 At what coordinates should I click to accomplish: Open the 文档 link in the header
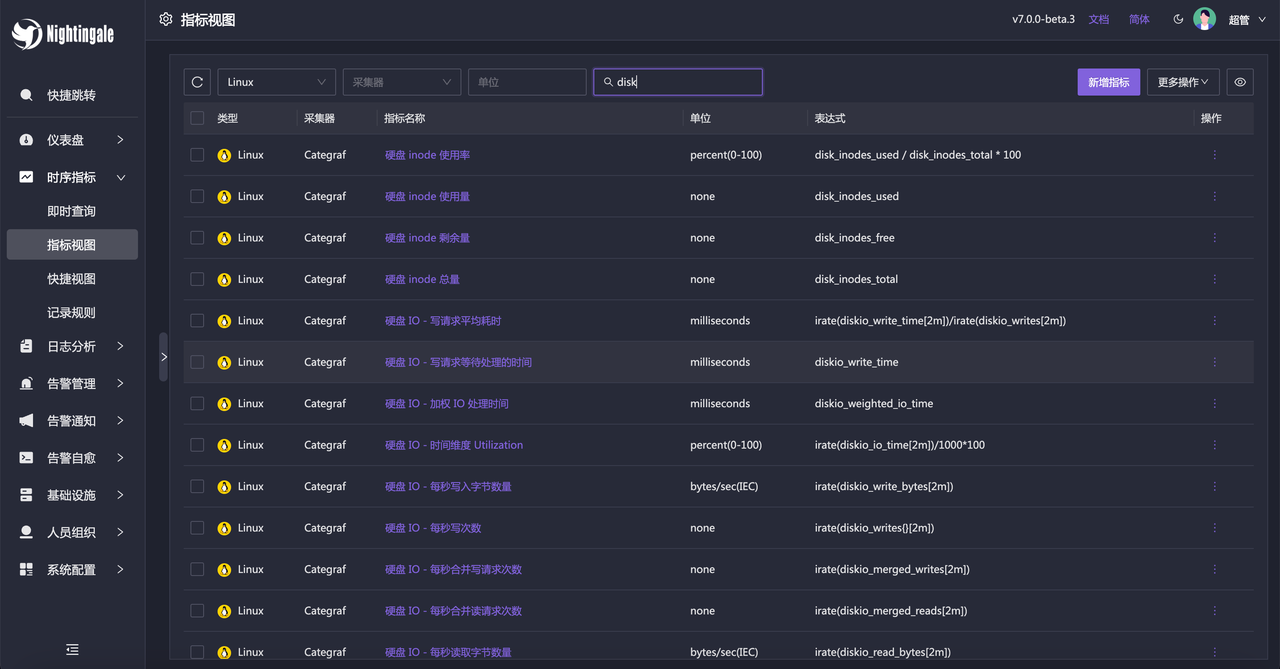(1098, 19)
